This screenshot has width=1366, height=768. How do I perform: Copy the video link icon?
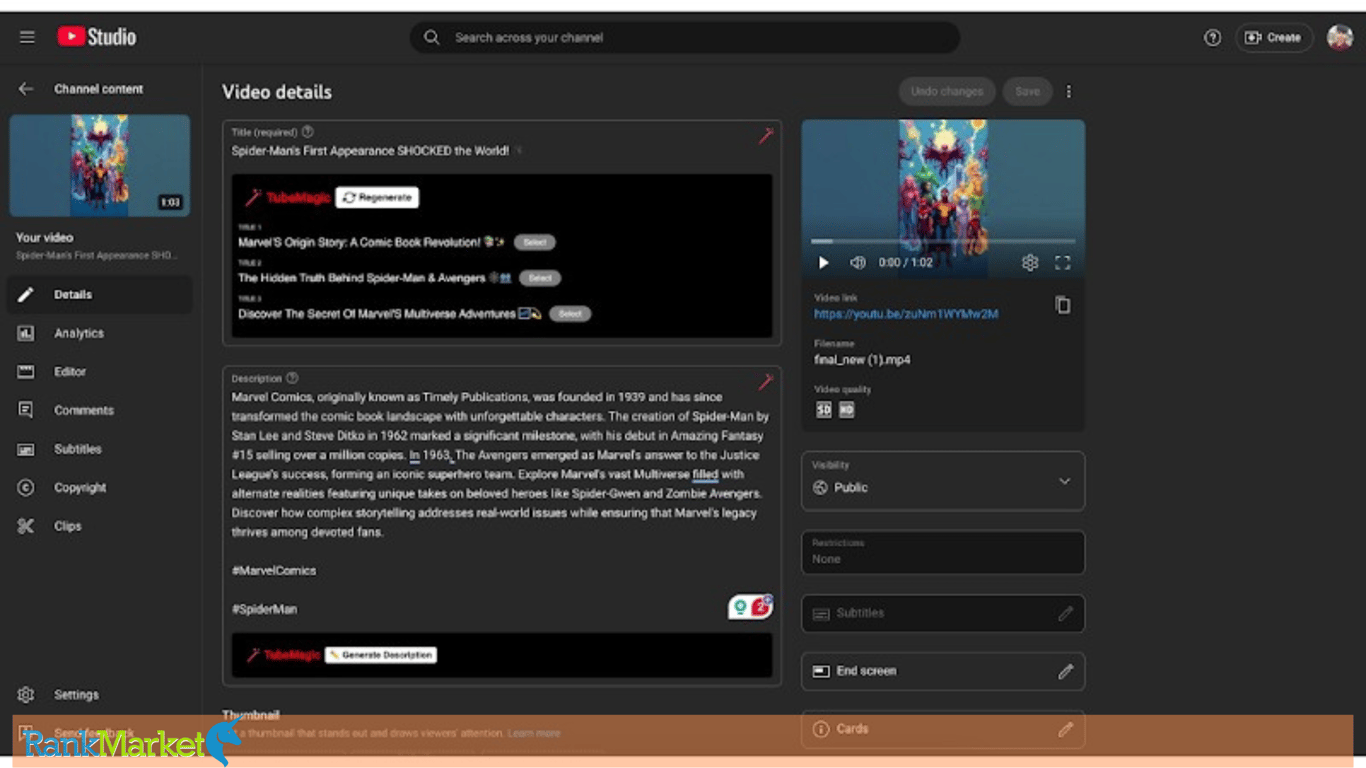1063,305
